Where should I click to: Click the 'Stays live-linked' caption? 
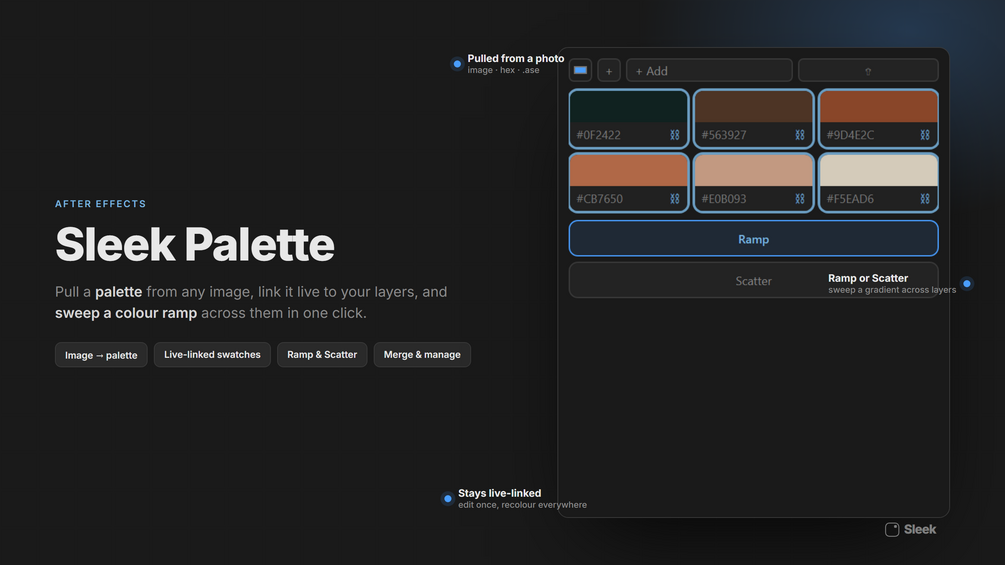click(x=499, y=493)
